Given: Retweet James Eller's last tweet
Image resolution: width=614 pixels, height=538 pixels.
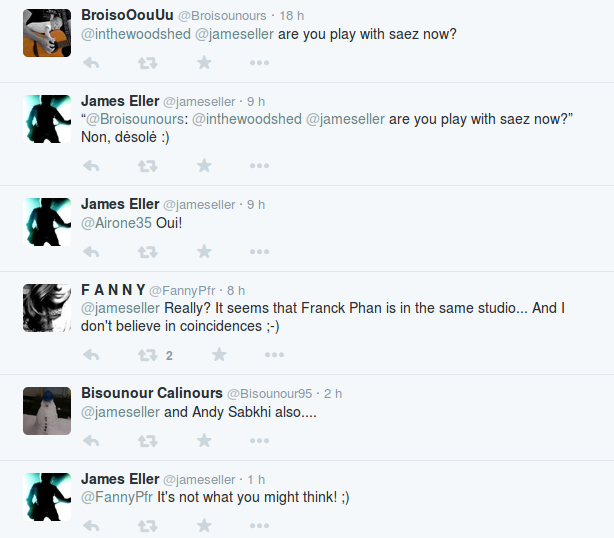Looking at the screenshot, I should [x=147, y=526].
